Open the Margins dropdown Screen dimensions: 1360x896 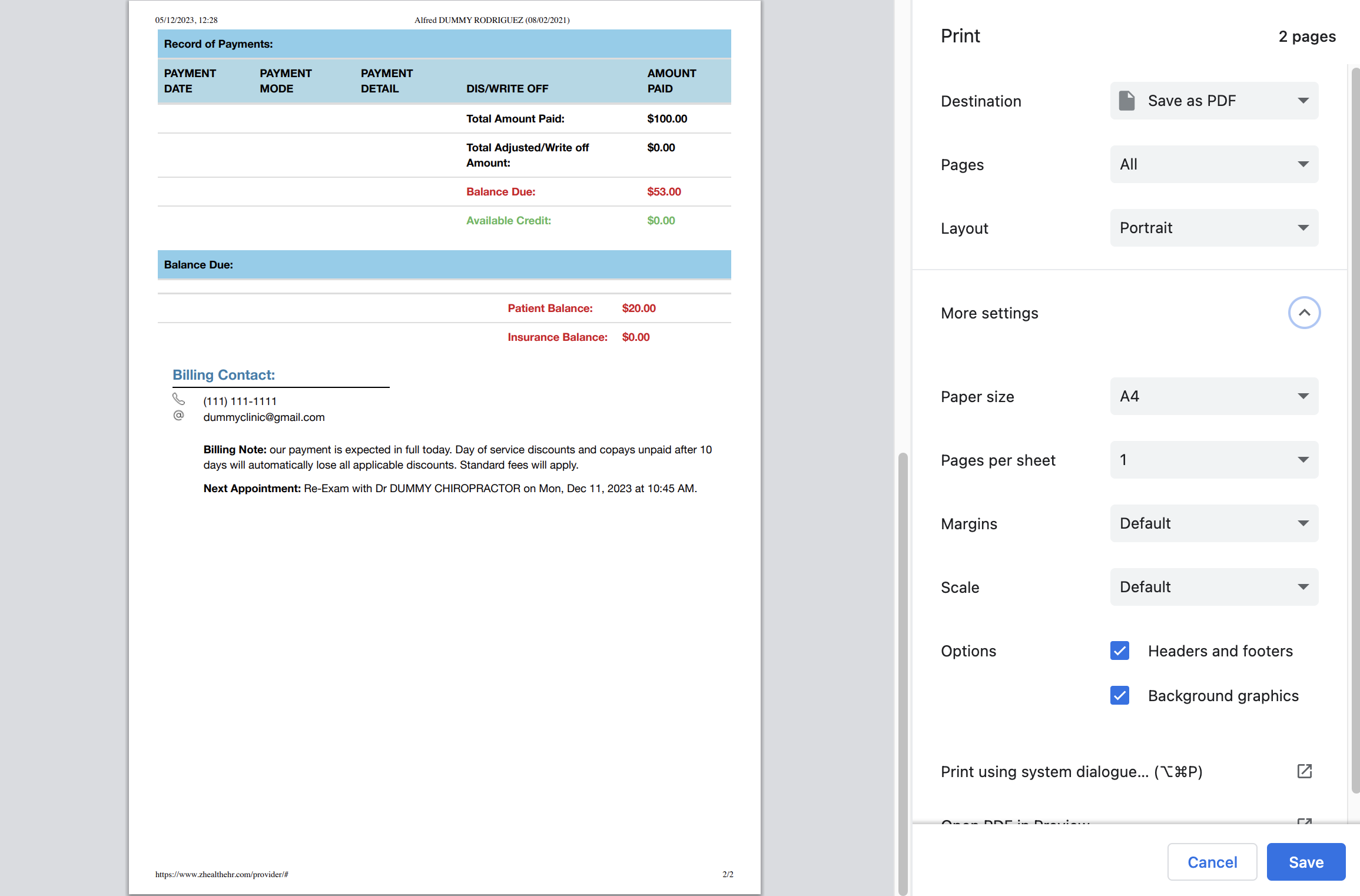(1214, 523)
